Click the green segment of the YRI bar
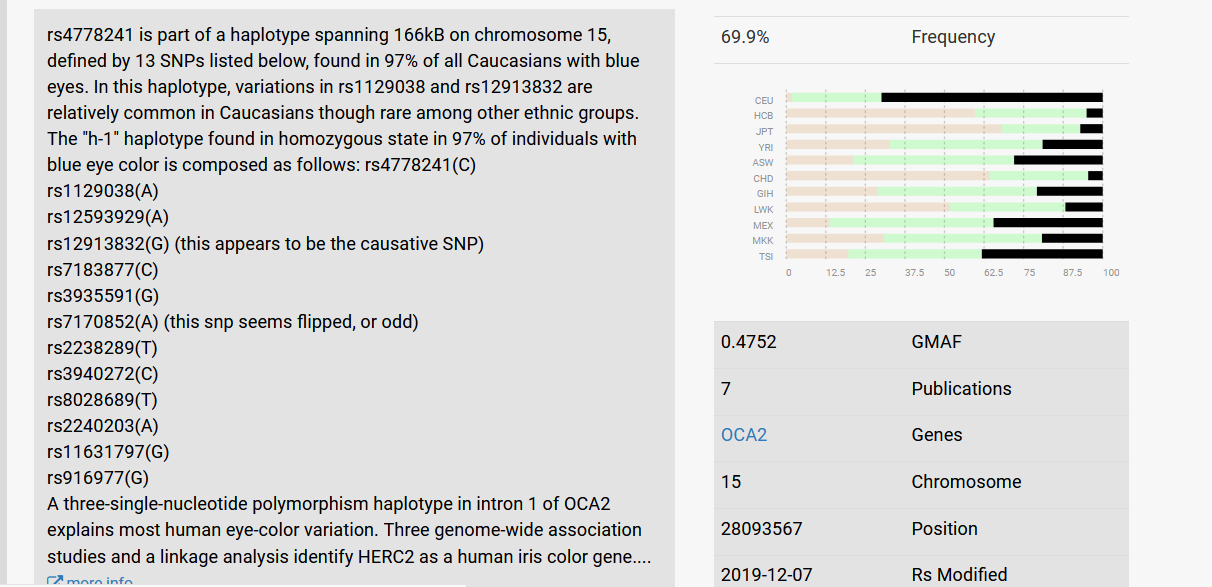Viewport: 1212px width, 587px height. point(966,145)
